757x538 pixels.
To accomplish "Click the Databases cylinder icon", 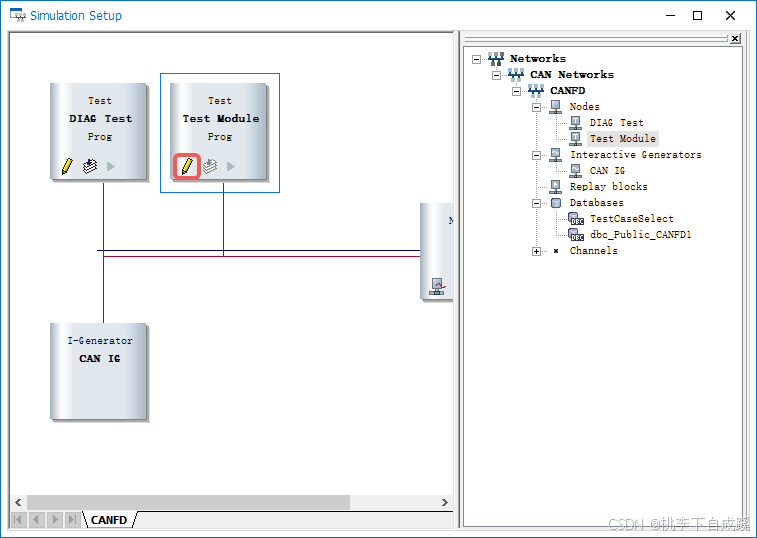I will pos(556,203).
